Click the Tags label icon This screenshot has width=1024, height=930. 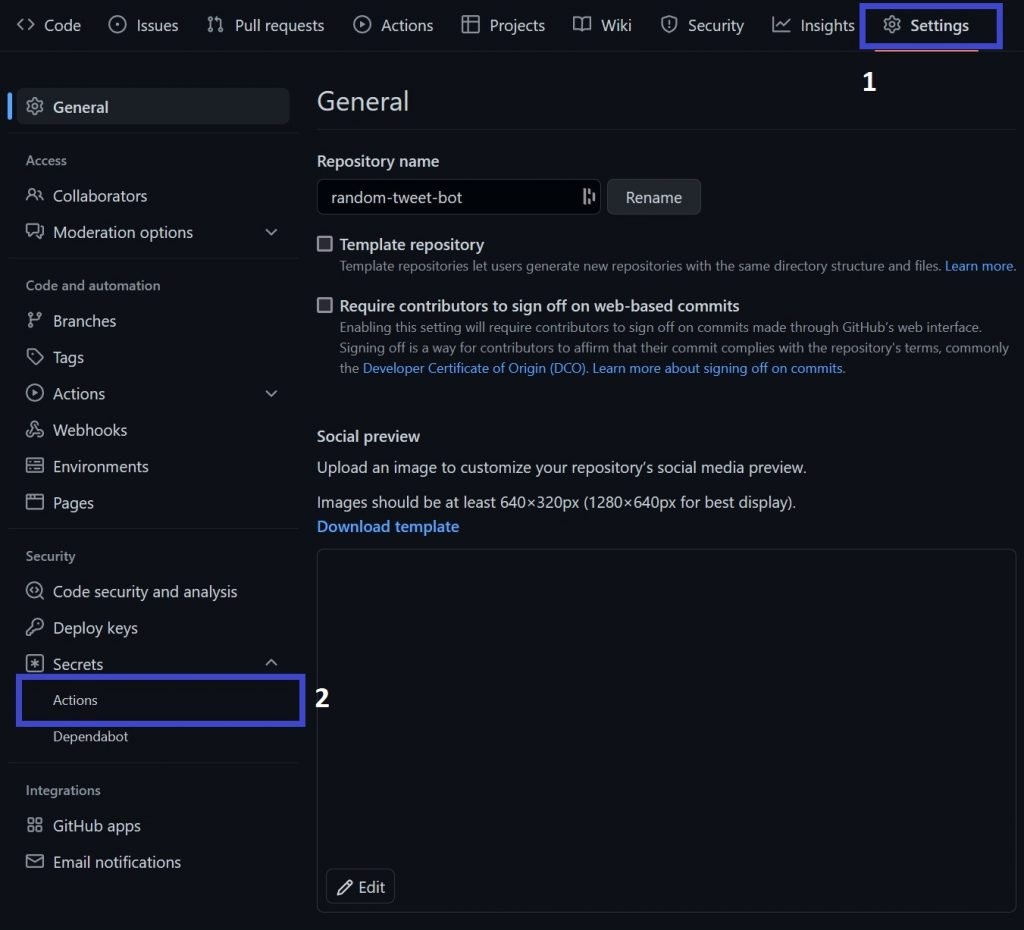(35, 357)
